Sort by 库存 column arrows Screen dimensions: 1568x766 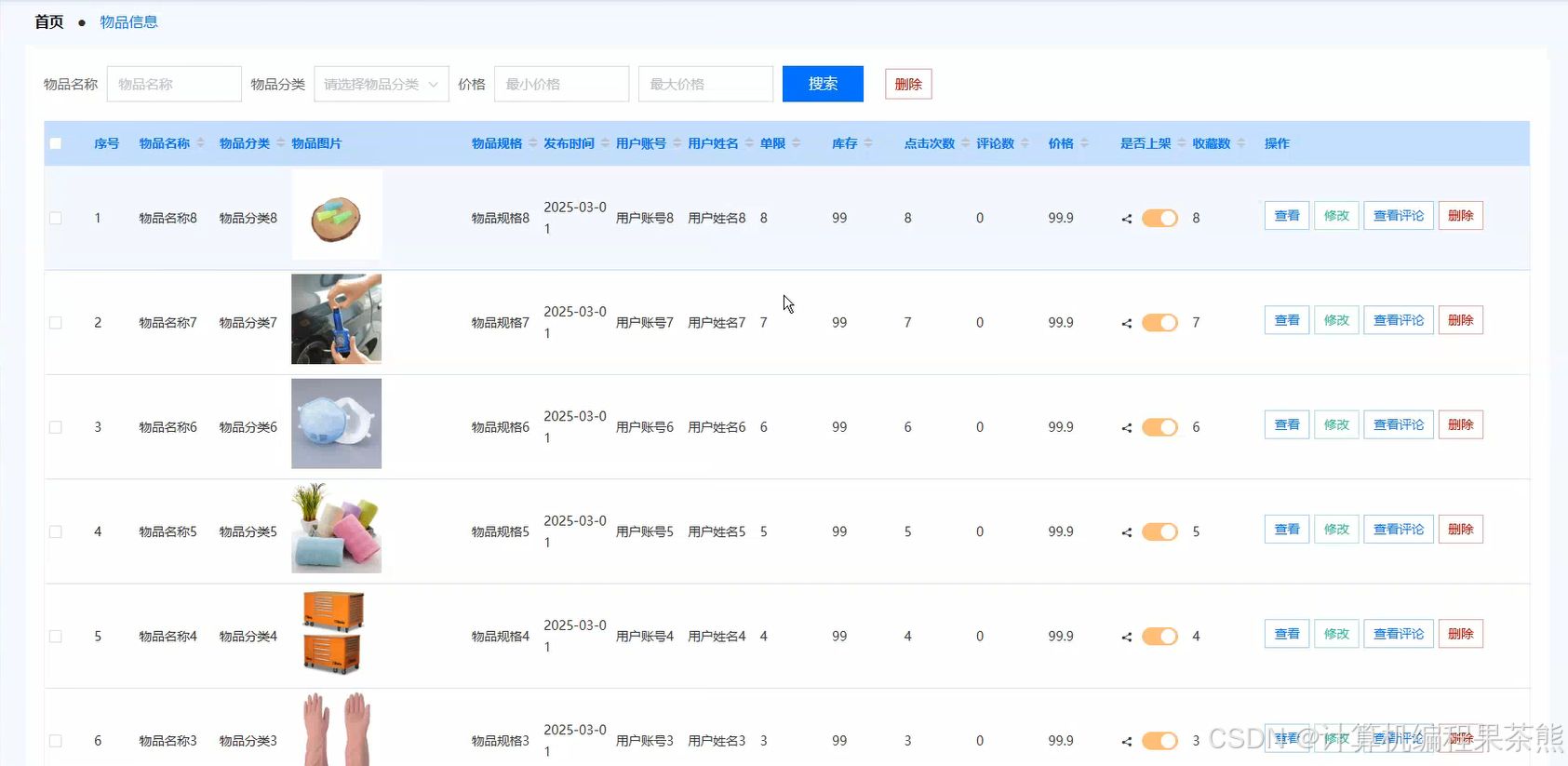tap(867, 143)
